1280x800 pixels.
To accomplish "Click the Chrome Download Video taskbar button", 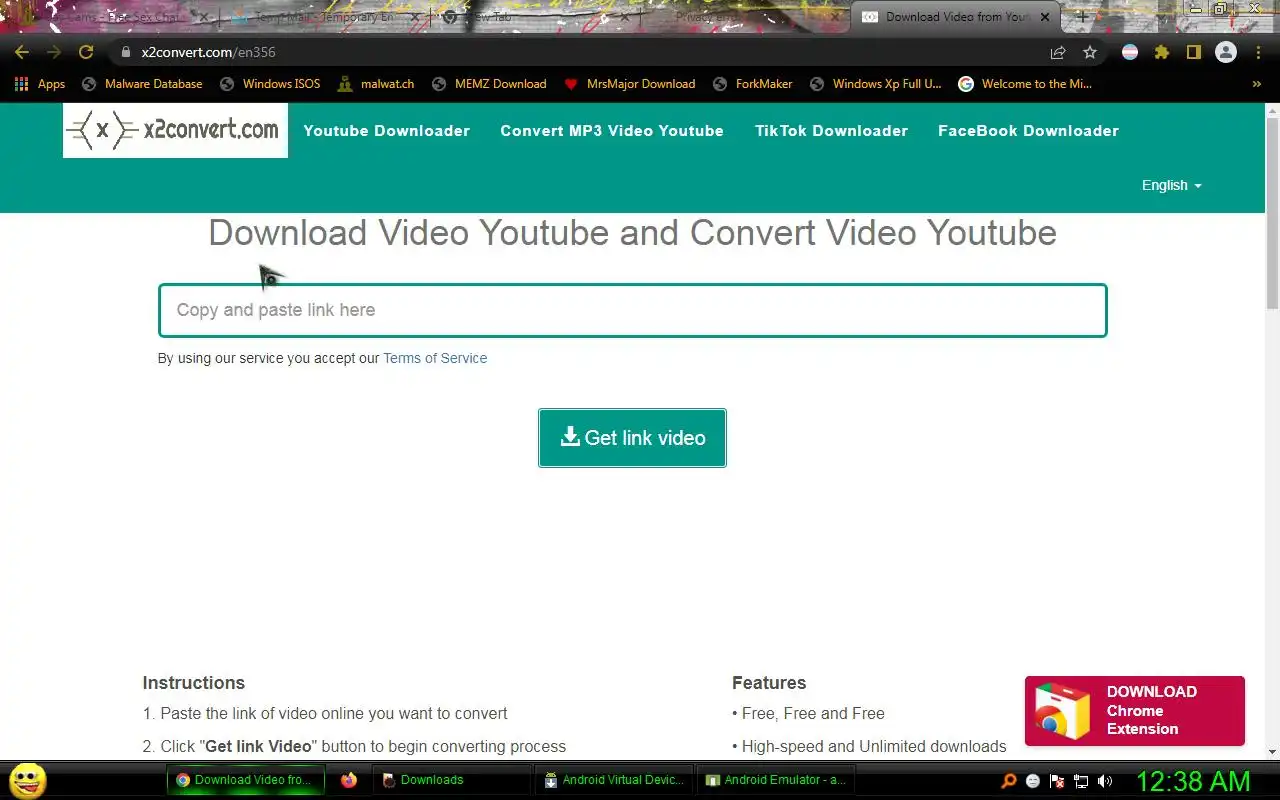I will pyautogui.click(x=244, y=780).
